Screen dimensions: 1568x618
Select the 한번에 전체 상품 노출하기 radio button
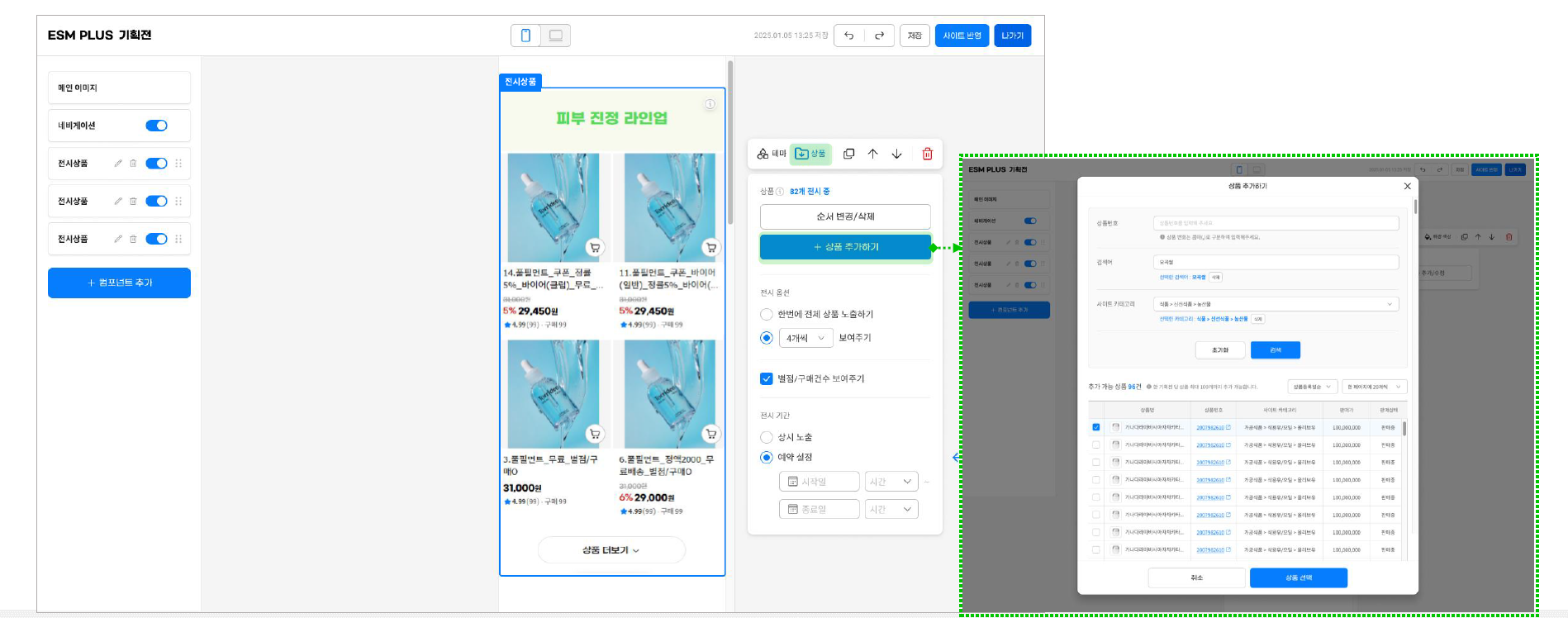[x=767, y=315]
